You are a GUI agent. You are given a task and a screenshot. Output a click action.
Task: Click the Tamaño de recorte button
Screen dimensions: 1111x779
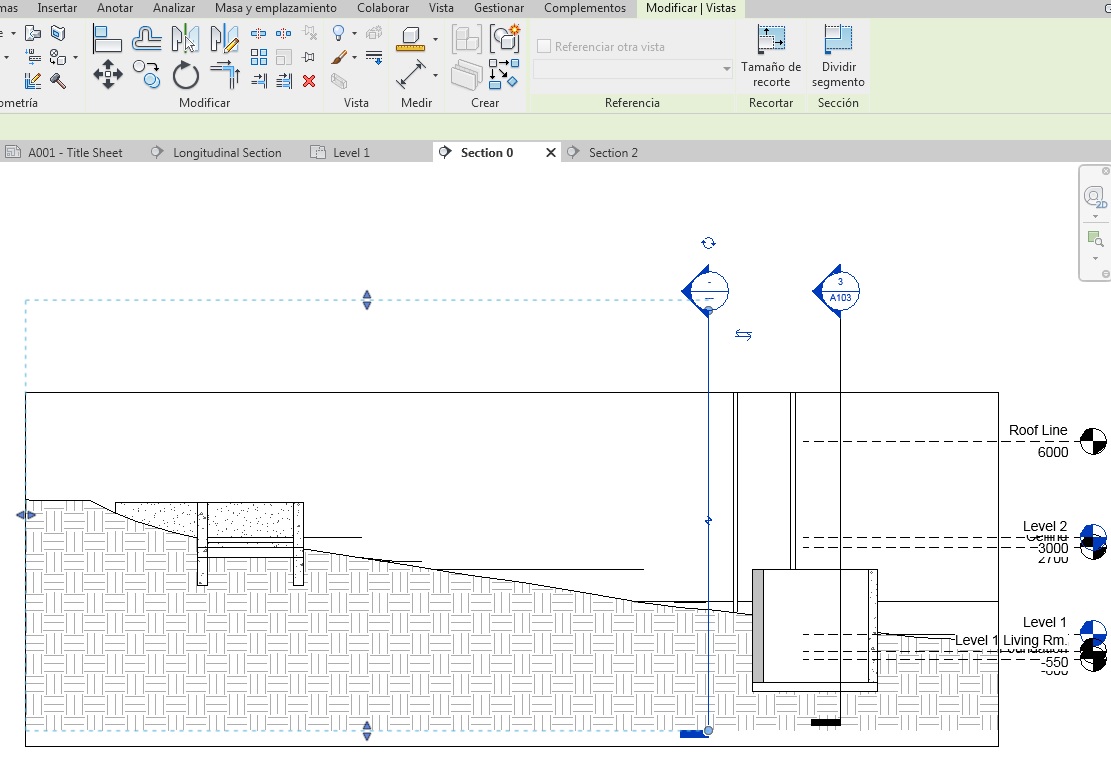770,56
